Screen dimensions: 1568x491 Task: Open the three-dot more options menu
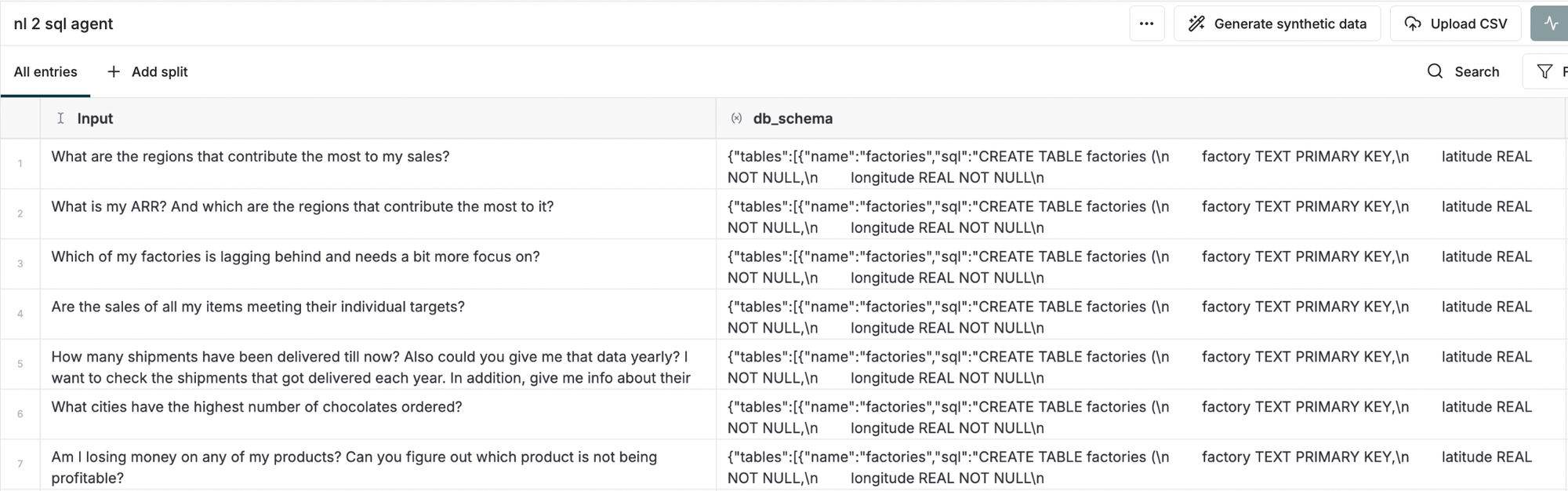pyautogui.click(x=1146, y=24)
